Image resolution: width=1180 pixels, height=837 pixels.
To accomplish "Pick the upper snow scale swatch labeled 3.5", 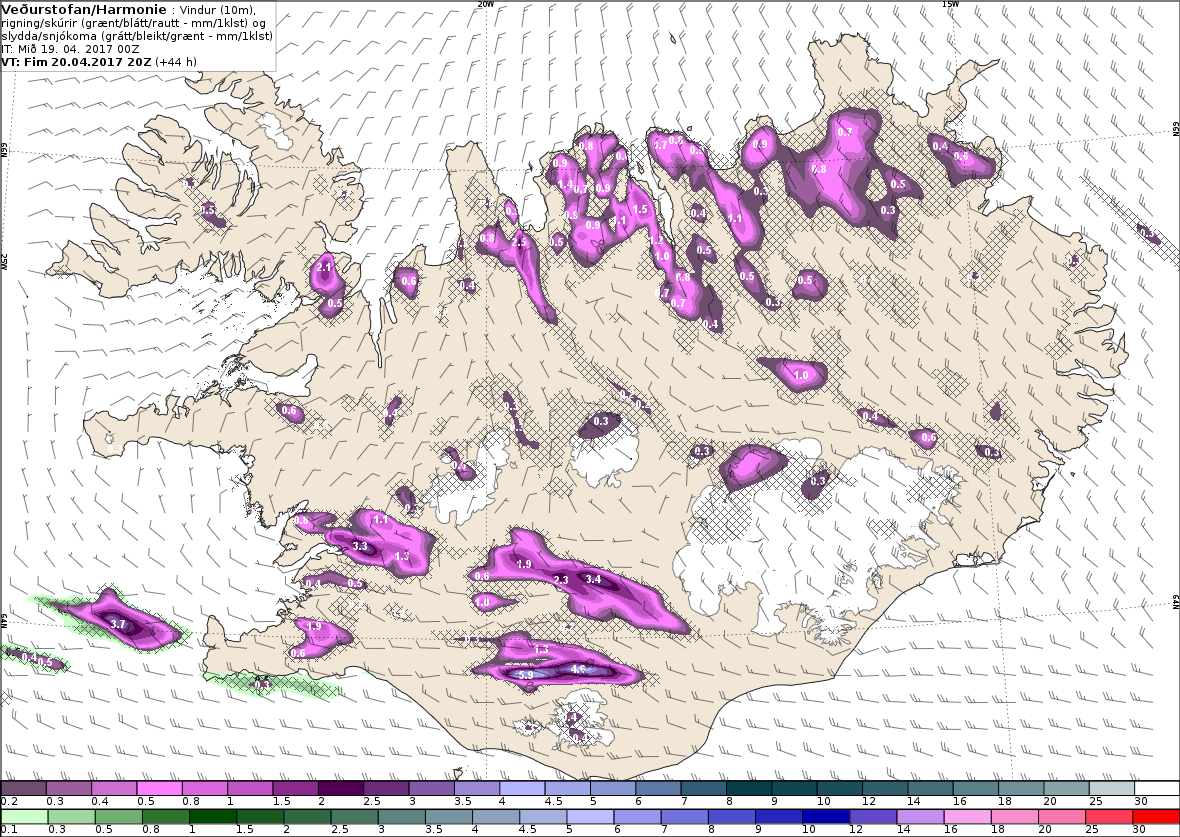I will point(476,788).
